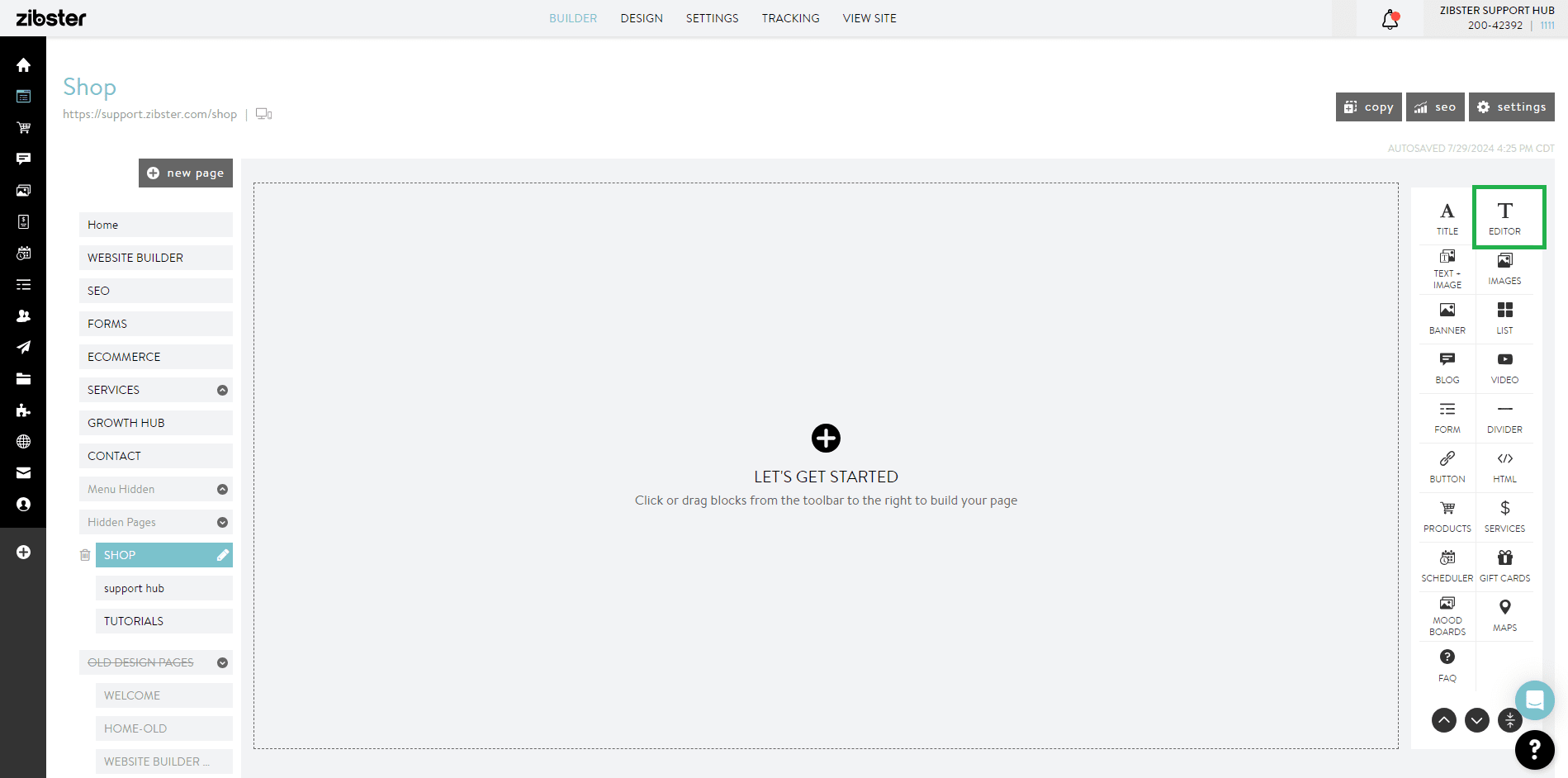Add an FAQ block
The image size is (1568, 778).
tap(1447, 666)
